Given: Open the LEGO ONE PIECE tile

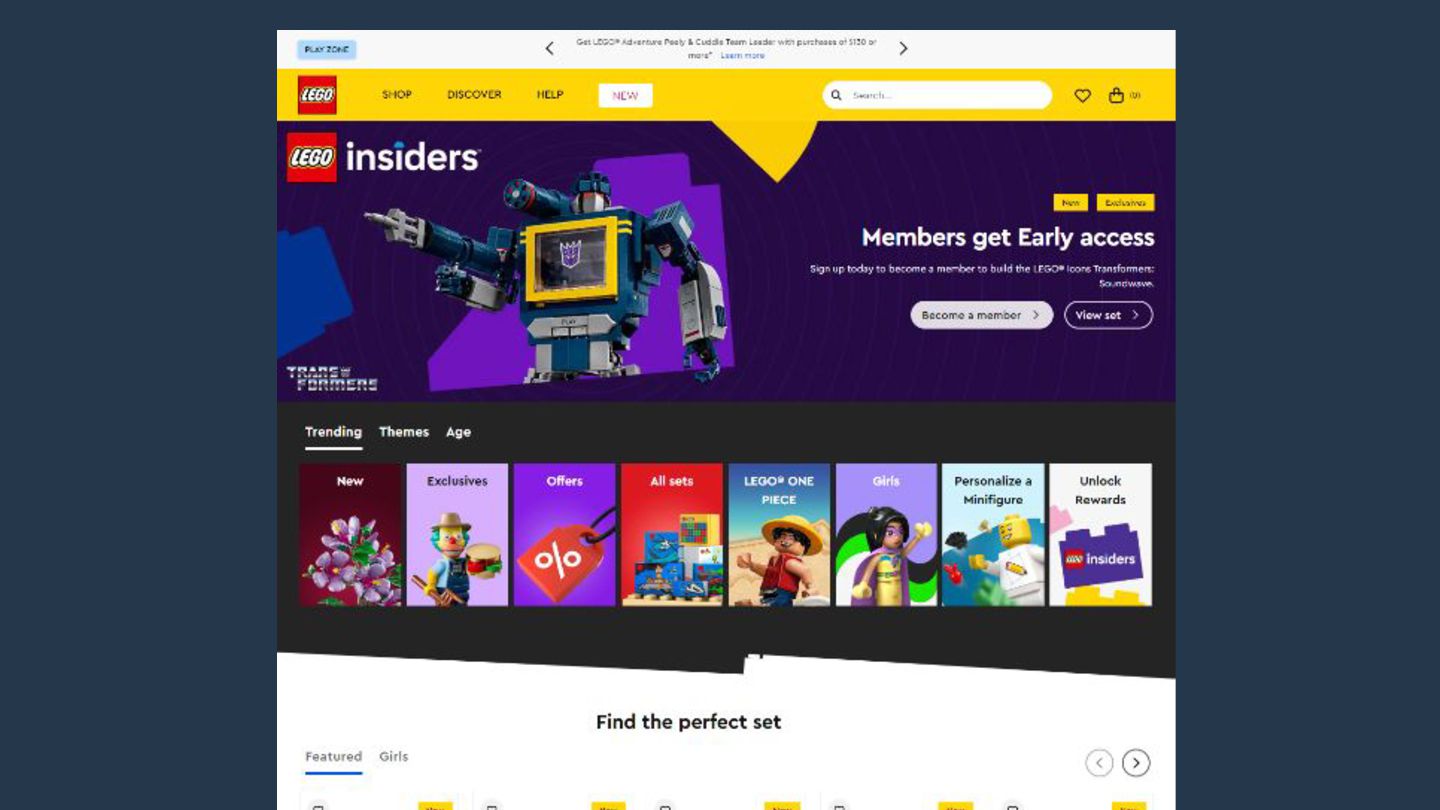Looking at the screenshot, I should tap(779, 534).
